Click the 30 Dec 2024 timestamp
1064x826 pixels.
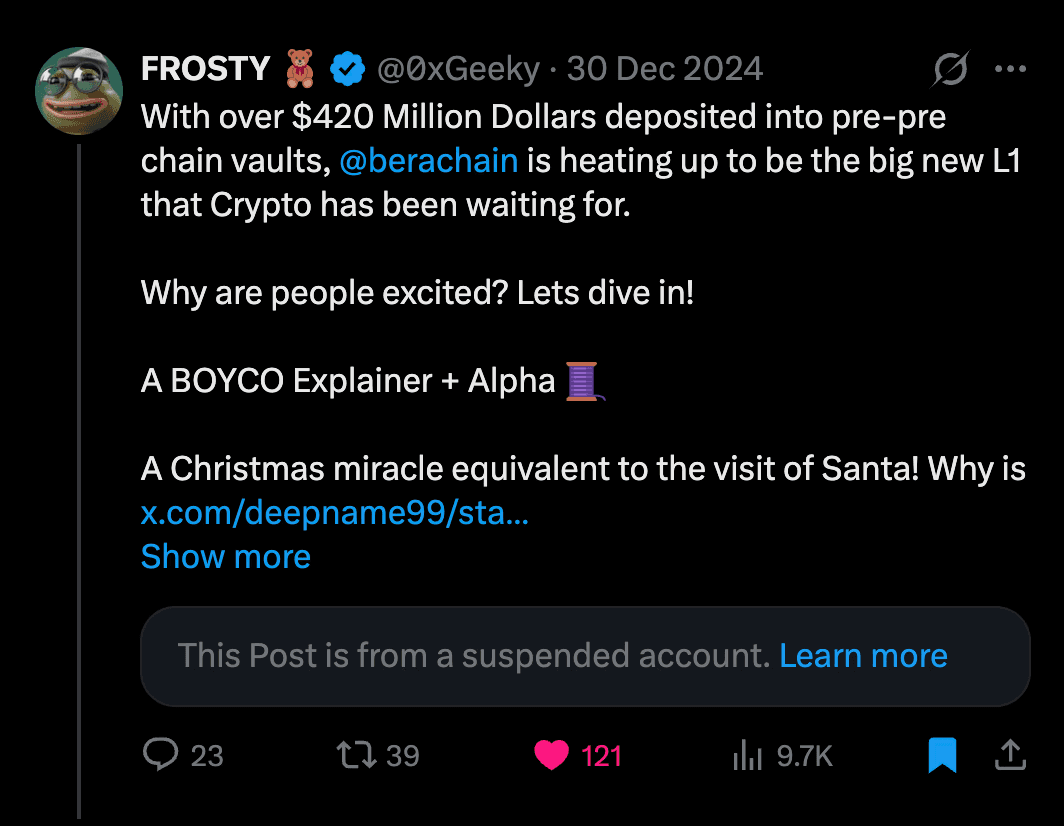coord(666,68)
